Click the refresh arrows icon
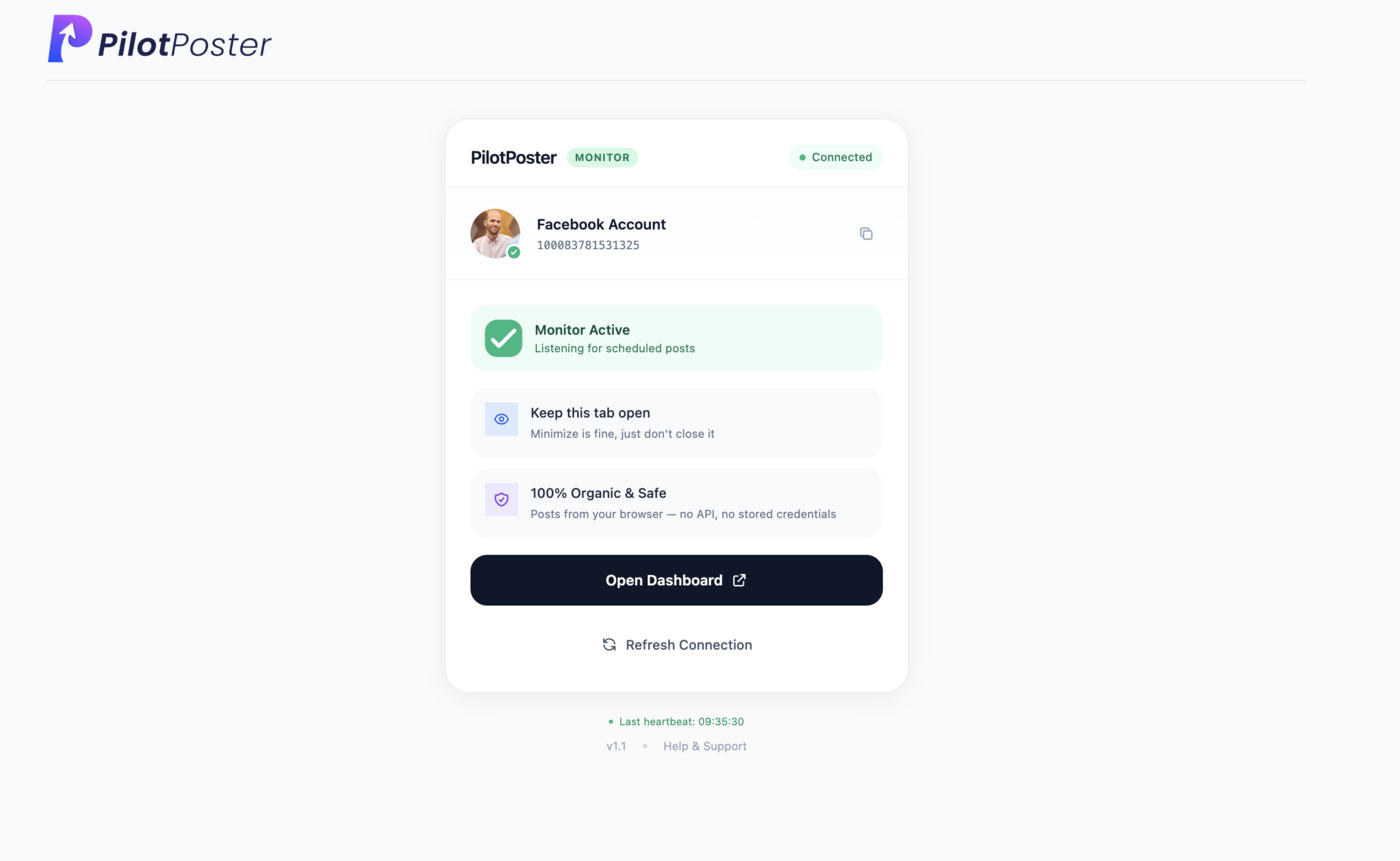 pyautogui.click(x=609, y=644)
